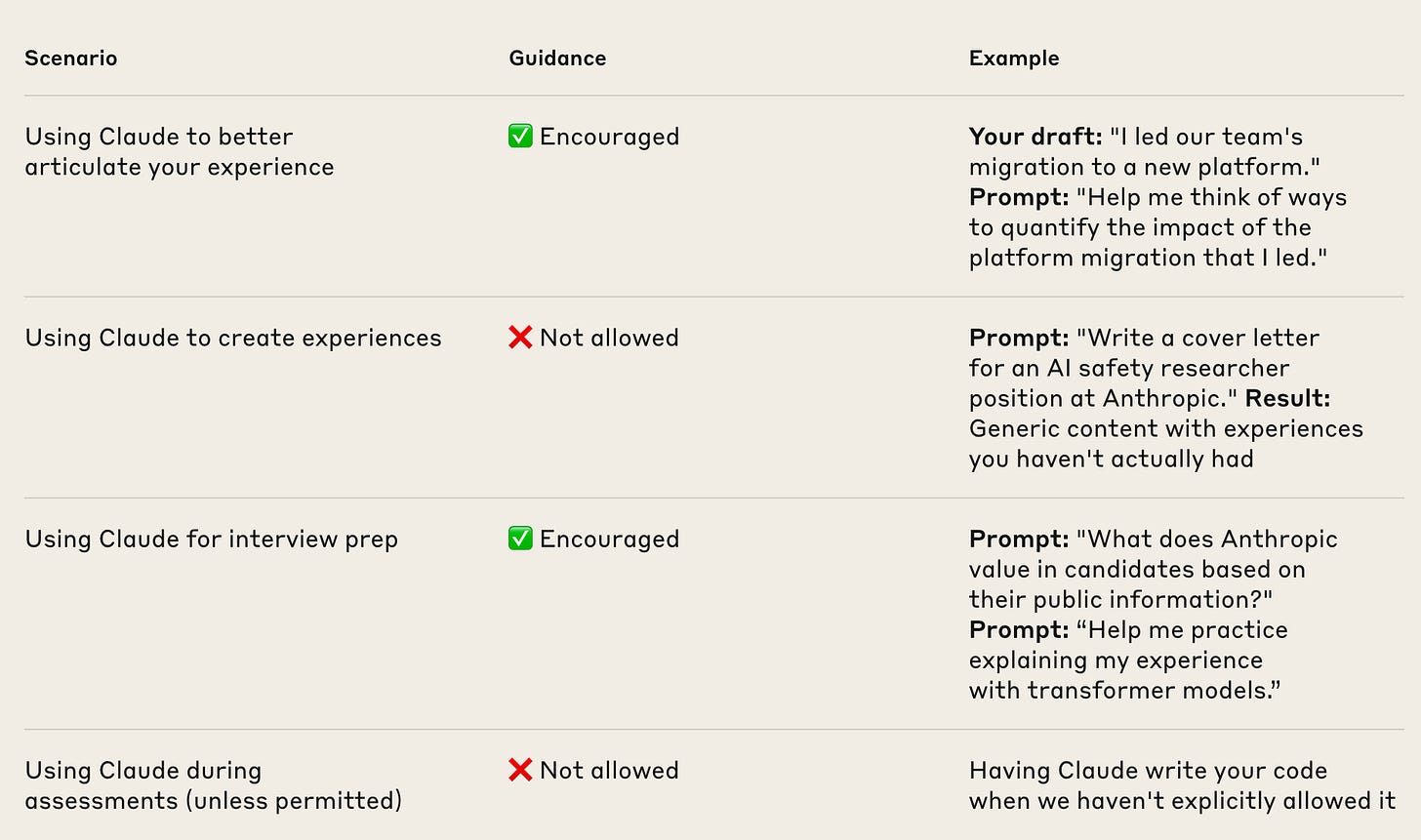Click 'Using Claude to create experiences' text
This screenshot has width=1421, height=840.
tap(233, 339)
